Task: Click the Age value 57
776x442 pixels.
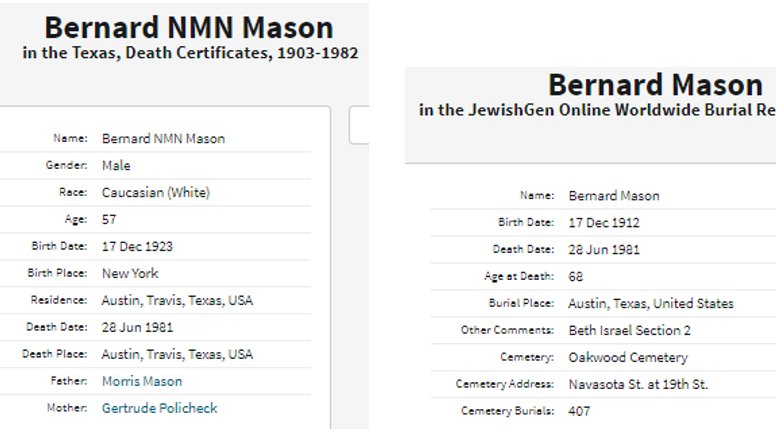Action: 109,219
